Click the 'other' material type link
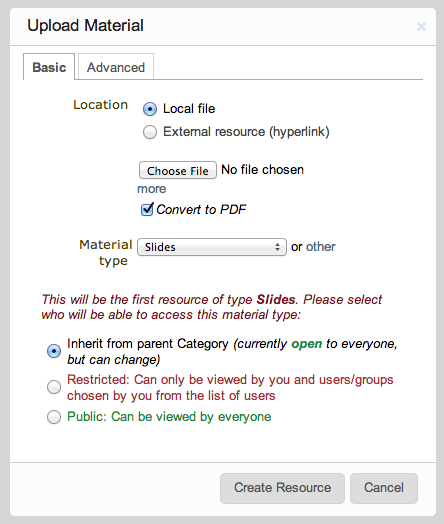This screenshot has height=524, width=444. click(x=320, y=247)
